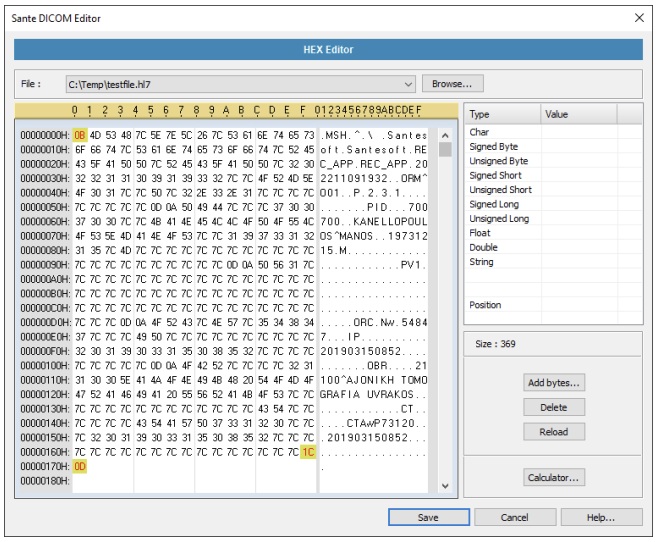Screen dimensions: 658x542
Task: Open the file path dropdown
Action: (408, 84)
